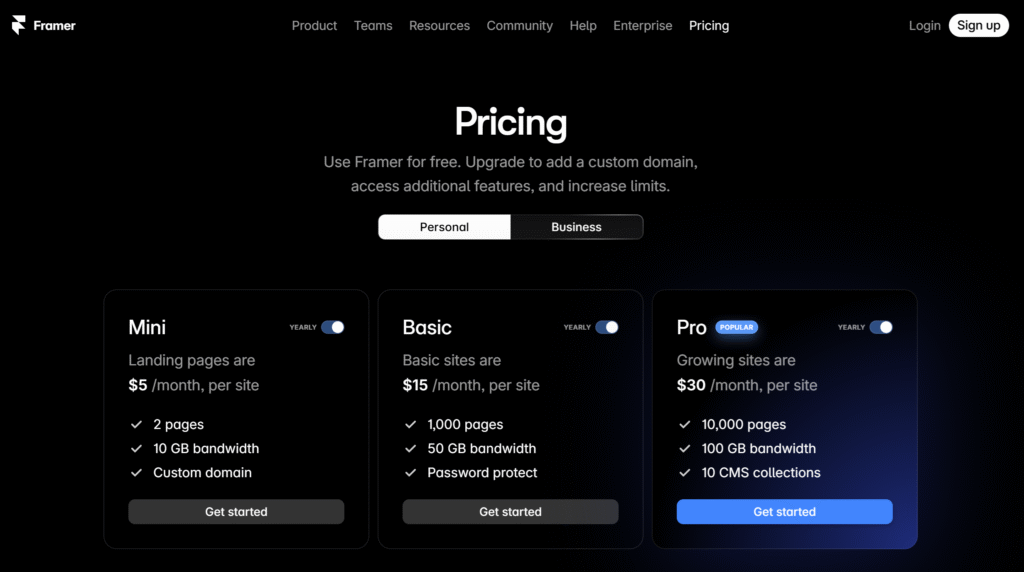Toggle yearly billing on Basic plan

tap(607, 327)
